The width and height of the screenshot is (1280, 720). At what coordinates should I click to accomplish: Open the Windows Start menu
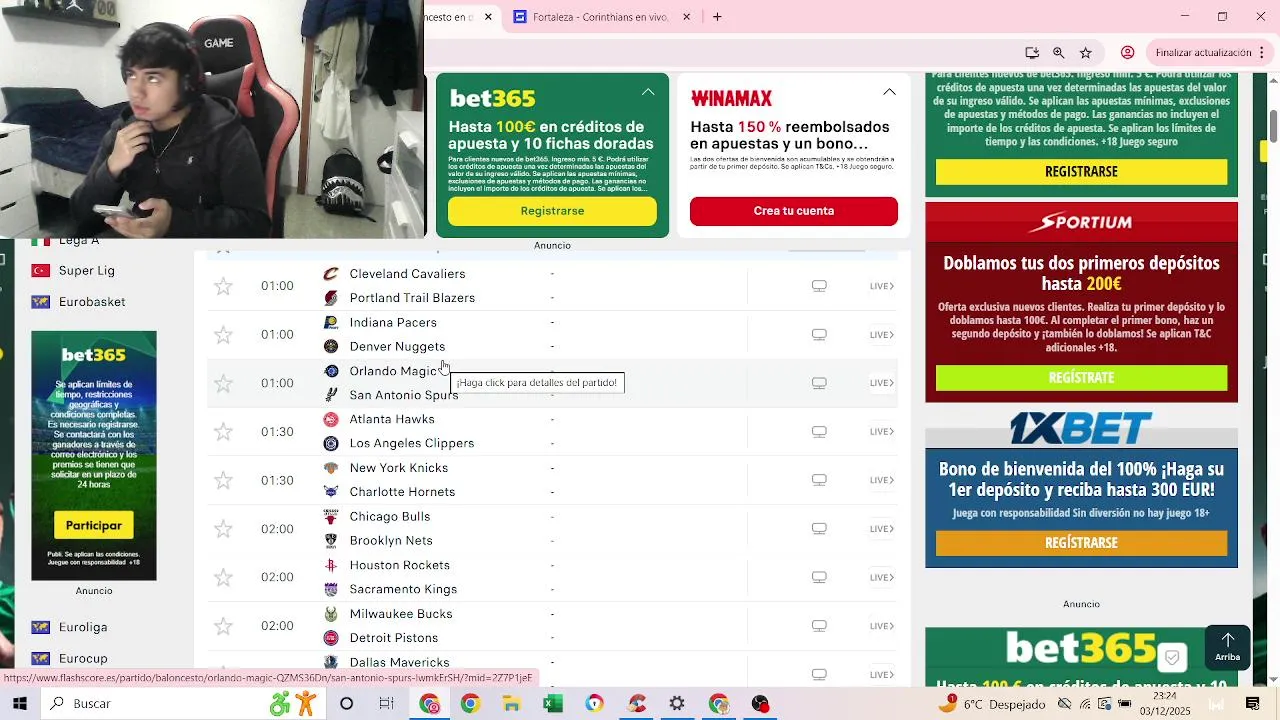(x=20, y=704)
